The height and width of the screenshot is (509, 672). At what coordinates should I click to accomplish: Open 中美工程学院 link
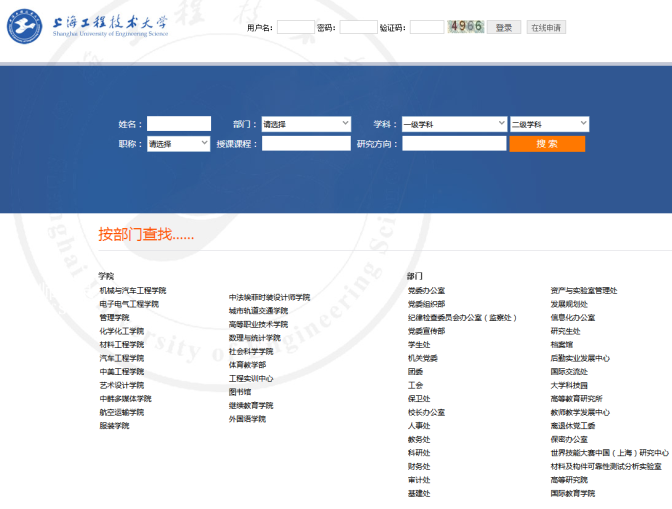click(x=122, y=371)
